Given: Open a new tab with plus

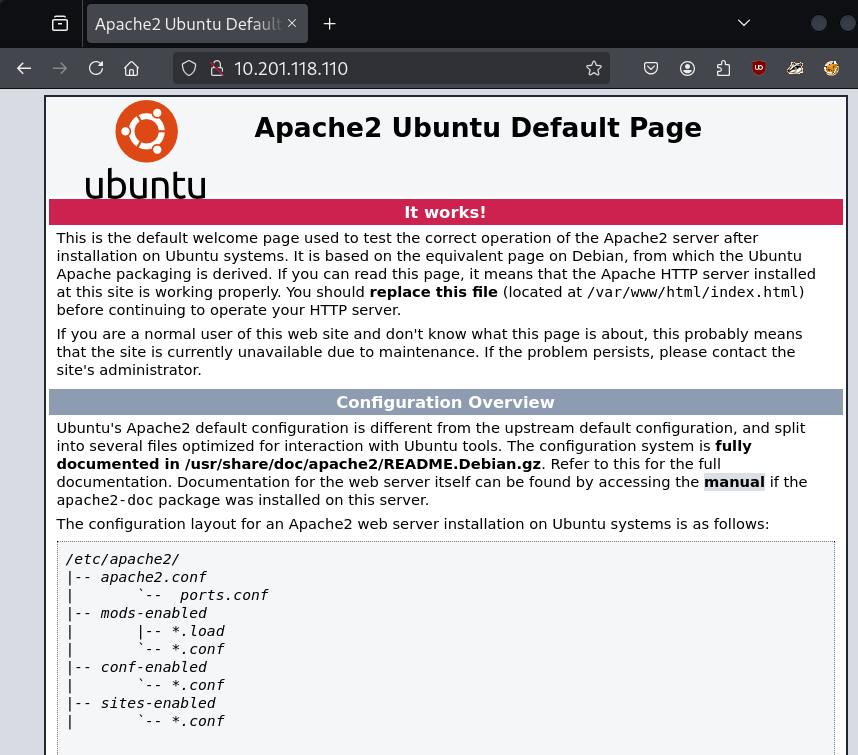Looking at the screenshot, I should coord(329,24).
